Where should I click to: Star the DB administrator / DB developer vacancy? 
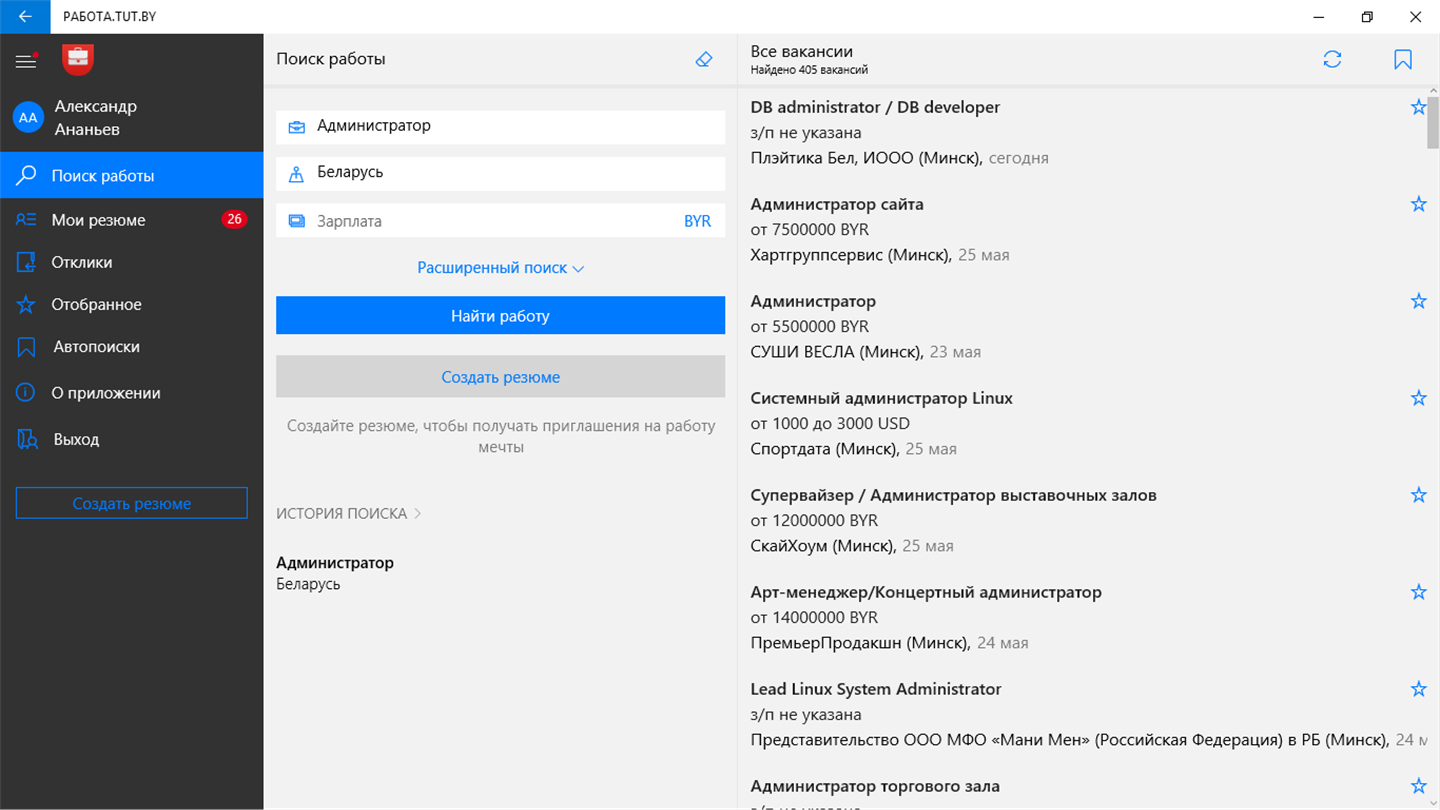pos(1418,107)
